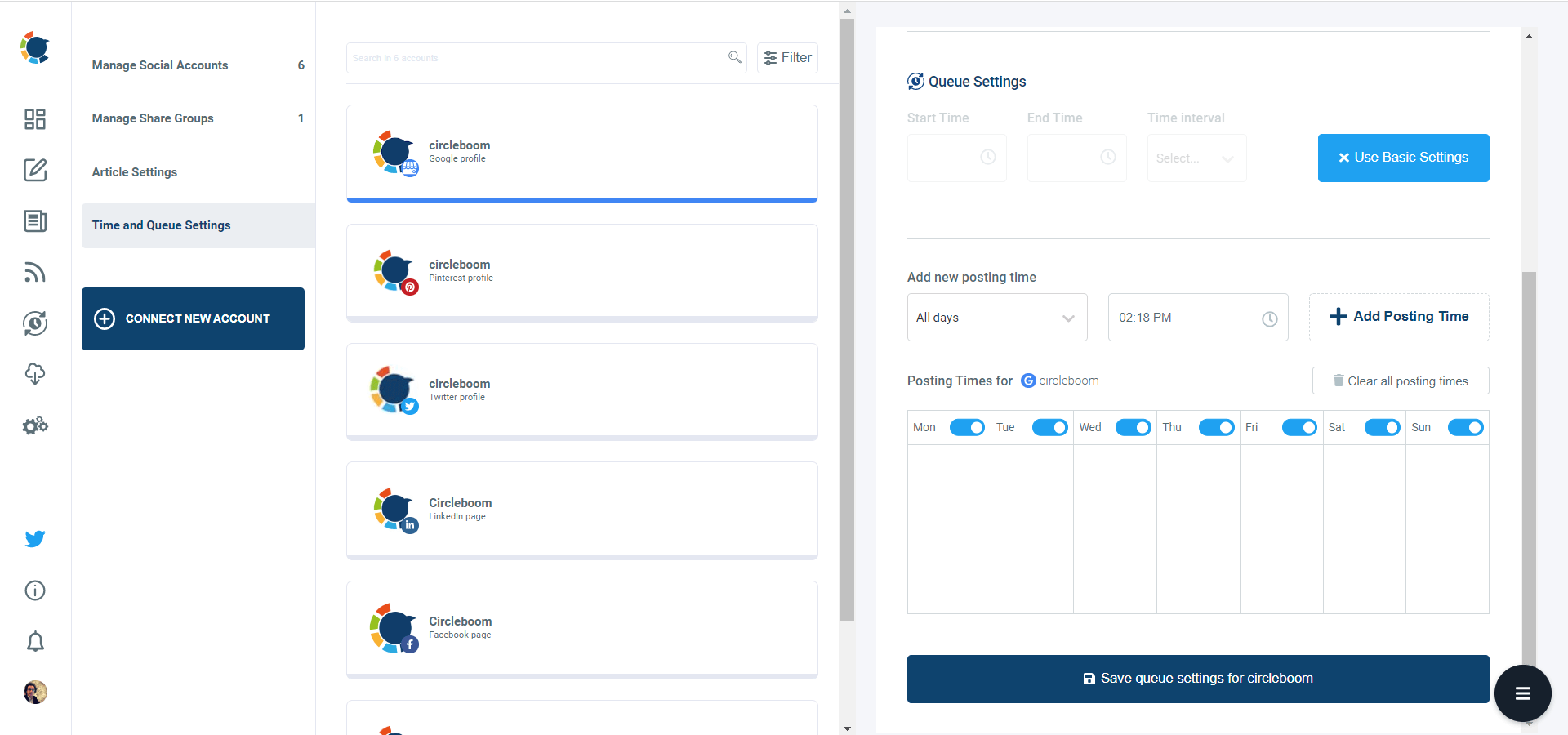Switch to Time and Queue Settings

pos(161,225)
